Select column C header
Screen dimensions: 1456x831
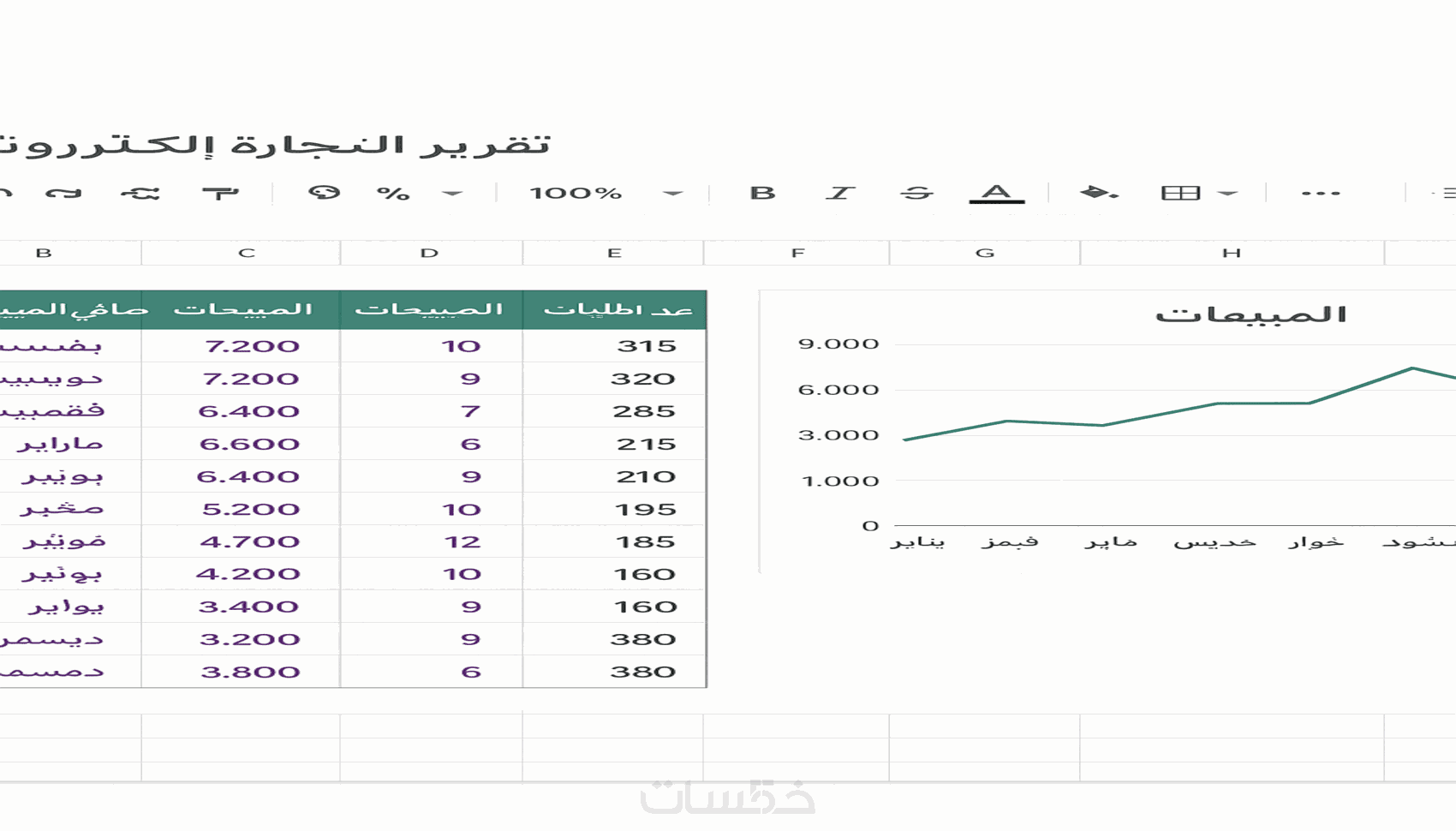[x=247, y=253]
